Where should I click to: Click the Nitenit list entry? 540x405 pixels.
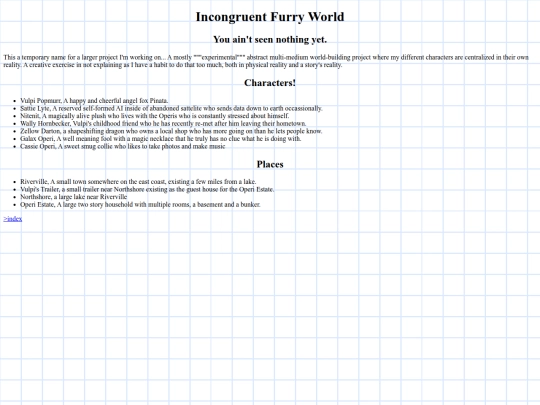tap(155, 116)
